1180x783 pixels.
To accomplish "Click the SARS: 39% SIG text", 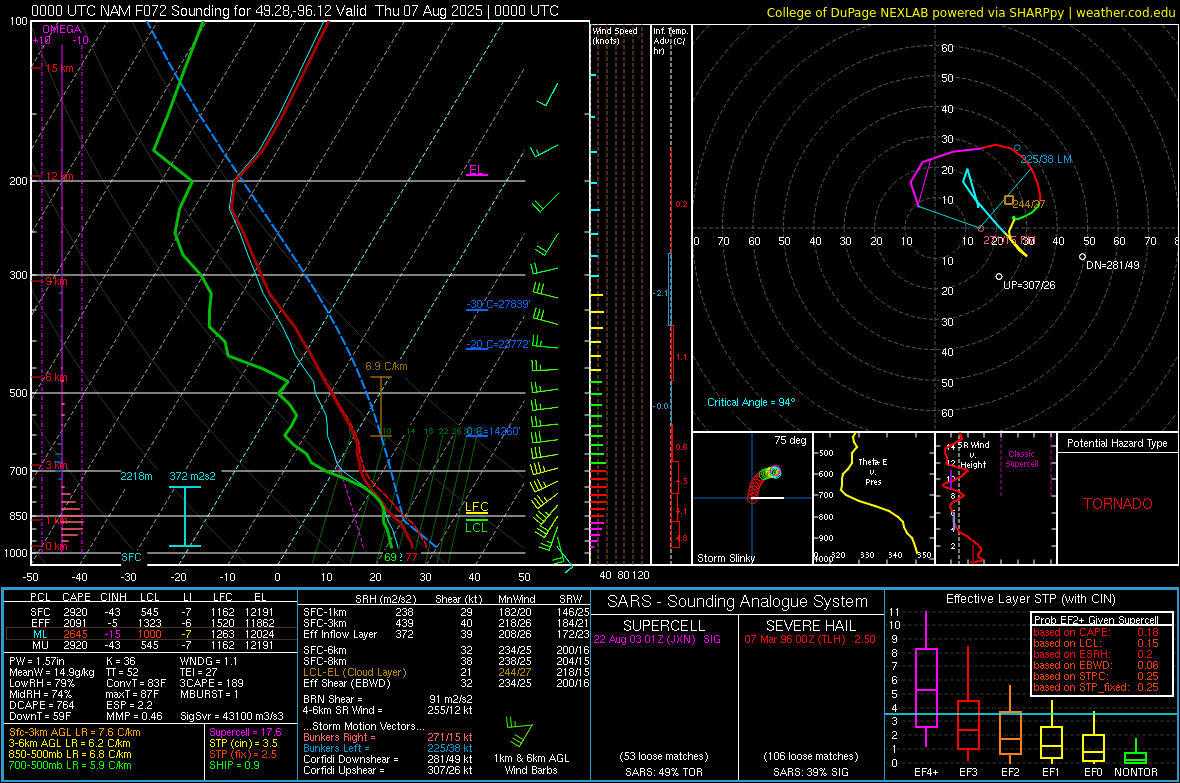I will pyautogui.click(x=811, y=772).
